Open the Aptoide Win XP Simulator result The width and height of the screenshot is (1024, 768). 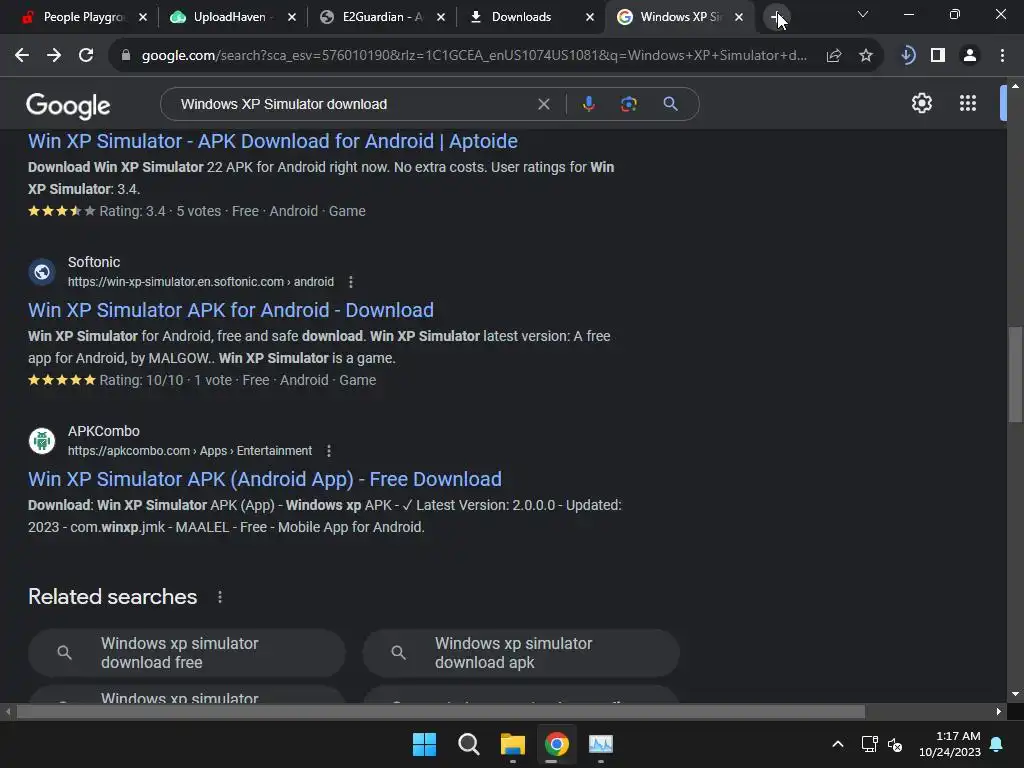coord(273,141)
